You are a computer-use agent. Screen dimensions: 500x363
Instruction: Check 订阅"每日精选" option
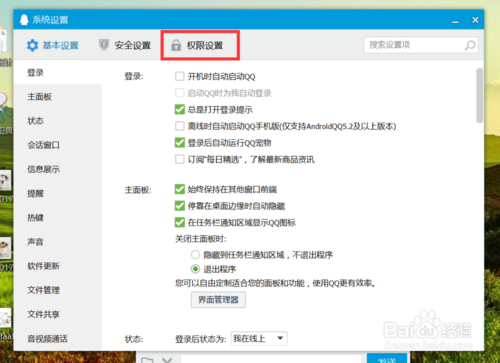pyautogui.click(x=180, y=159)
